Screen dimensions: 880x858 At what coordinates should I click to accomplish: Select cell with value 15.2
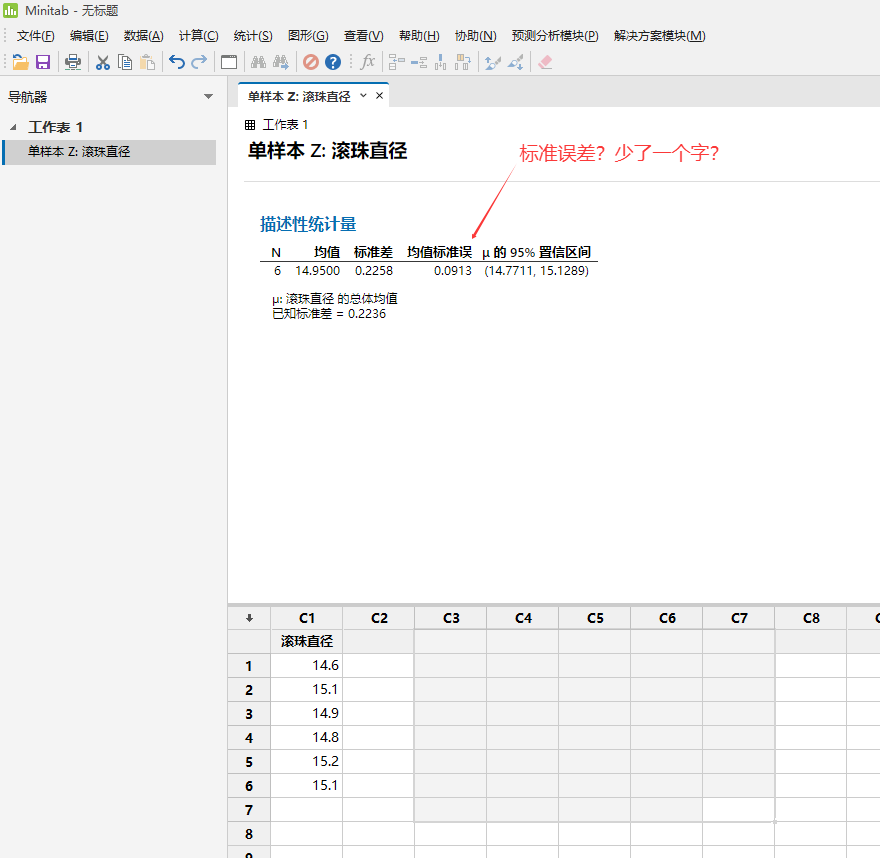click(x=306, y=761)
